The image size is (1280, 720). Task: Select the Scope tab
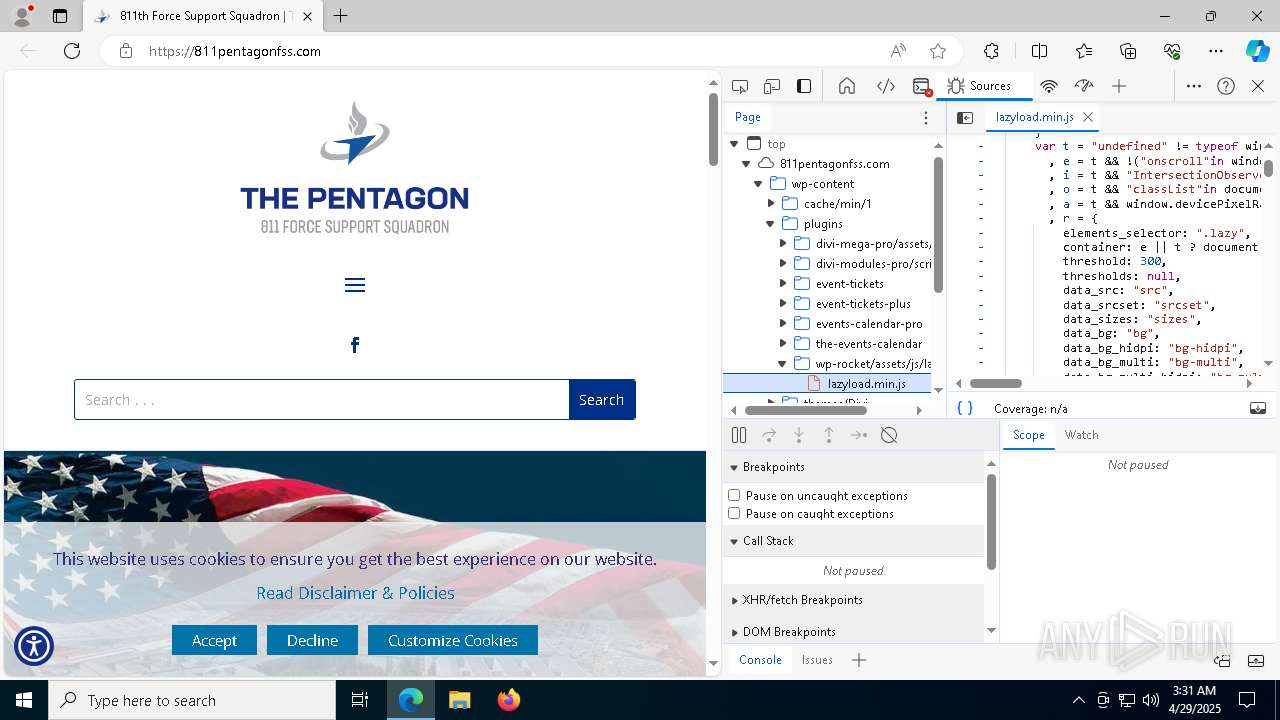point(1028,435)
